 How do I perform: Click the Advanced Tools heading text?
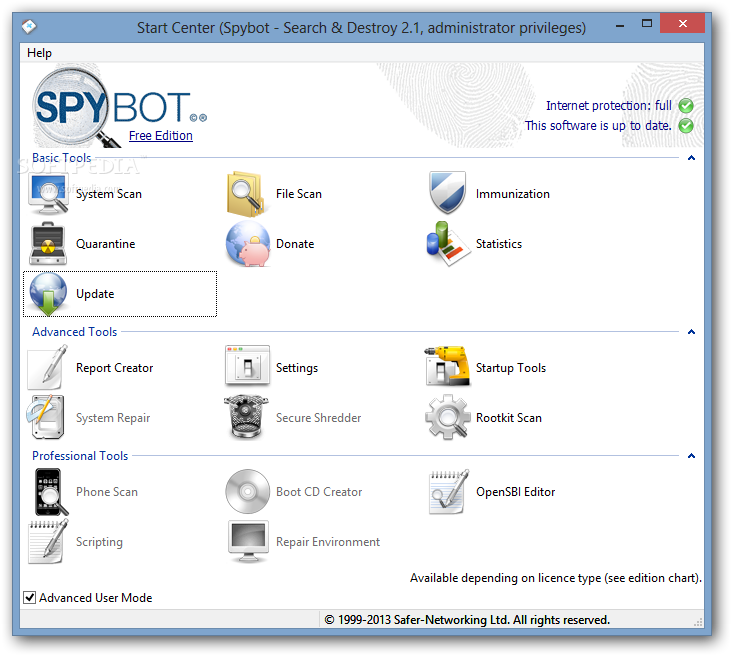pyautogui.click(x=75, y=332)
